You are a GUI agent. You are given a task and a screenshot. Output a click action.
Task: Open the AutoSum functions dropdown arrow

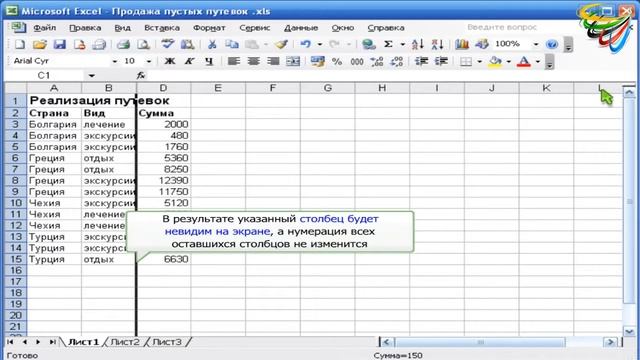click(x=402, y=44)
